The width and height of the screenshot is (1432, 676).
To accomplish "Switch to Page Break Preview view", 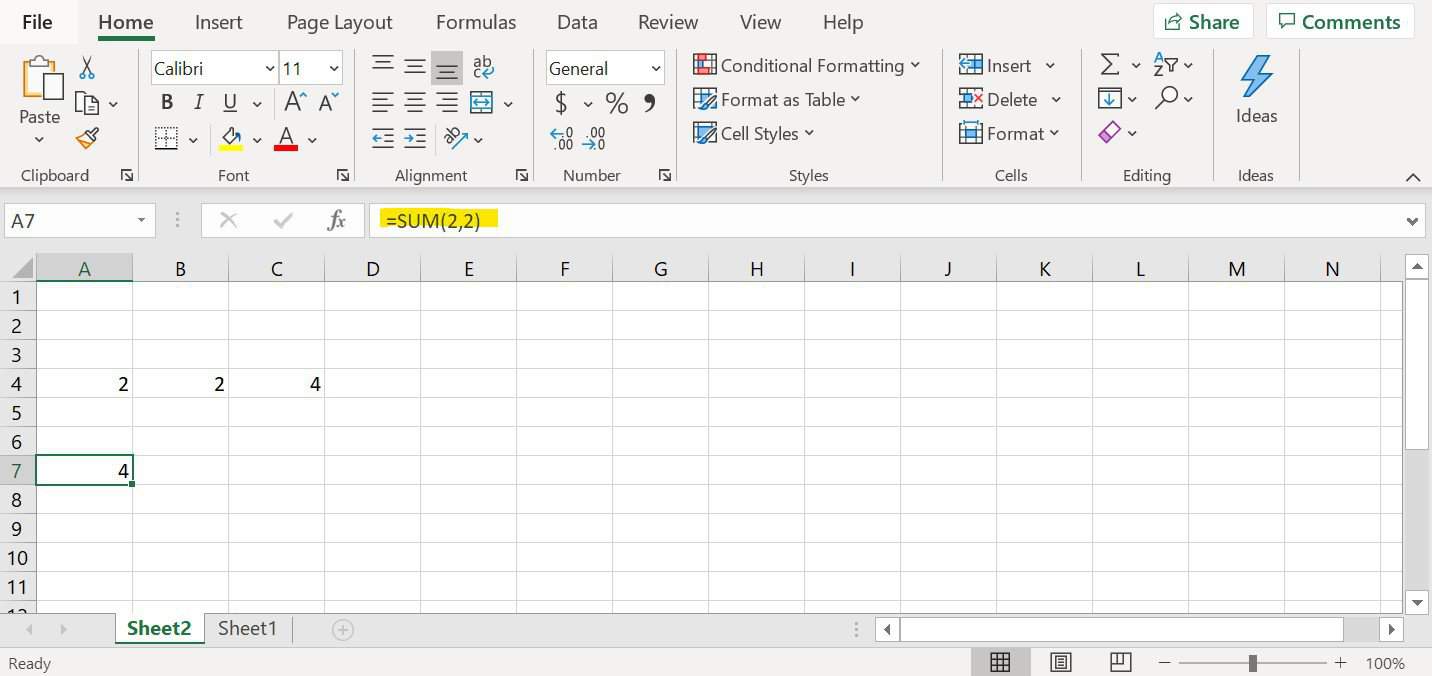I will (1120, 662).
